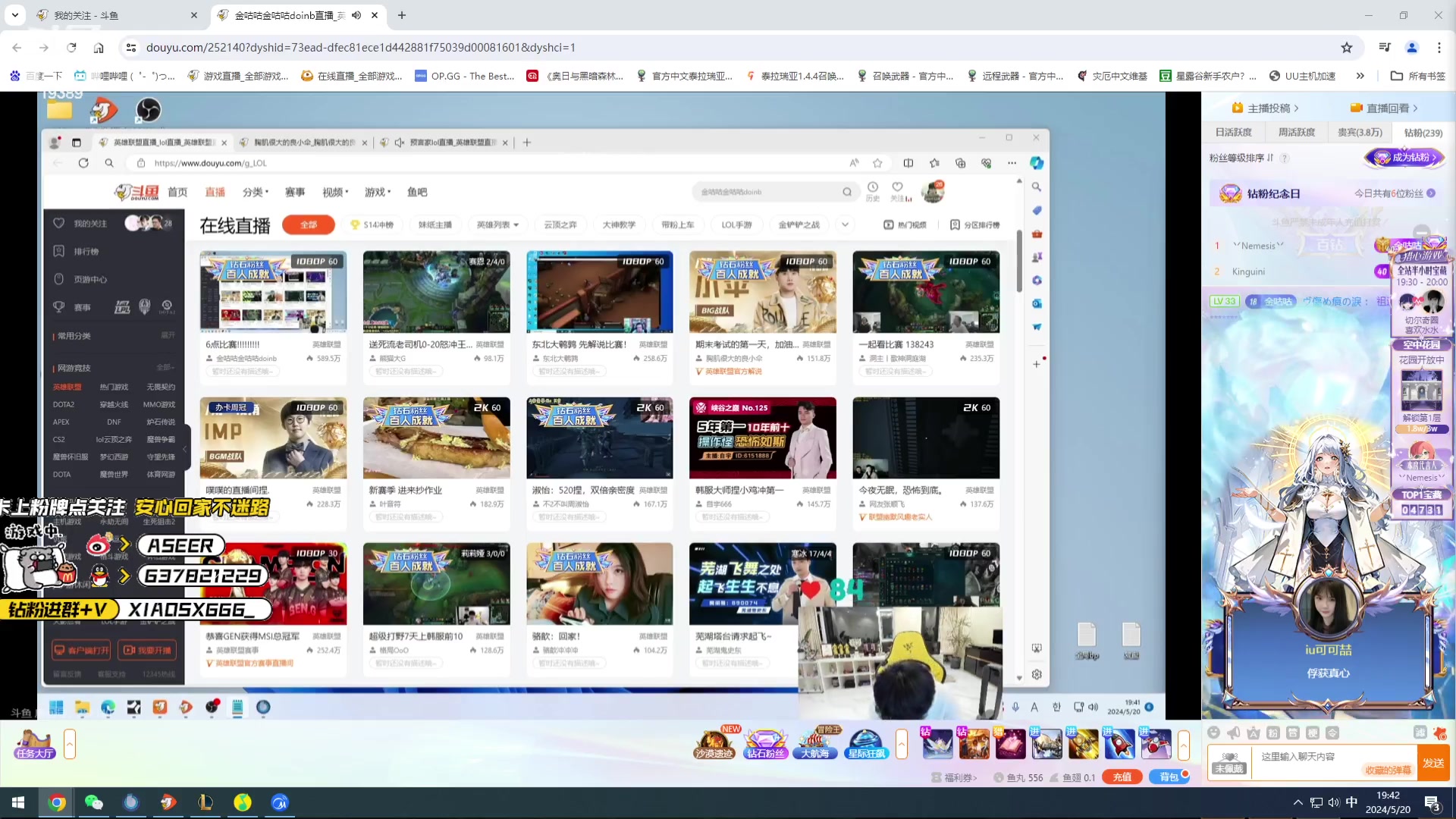Go to Chrome home page
The height and width of the screenshot is (819, 1456).
pyautogui.click(x=99, y=47)
